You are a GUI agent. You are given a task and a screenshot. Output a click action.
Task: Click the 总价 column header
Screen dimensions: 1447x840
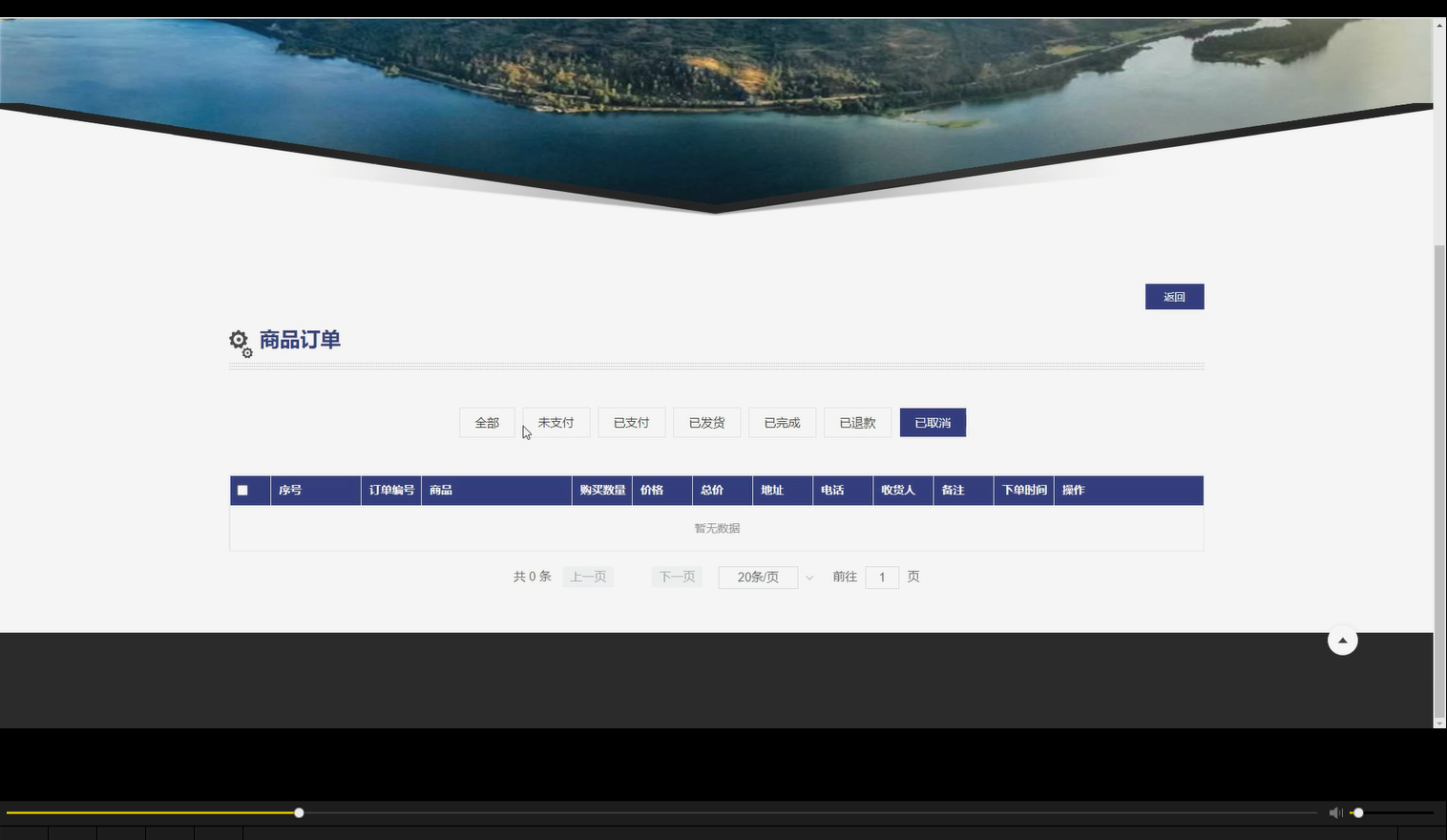(x=723, y=491)
